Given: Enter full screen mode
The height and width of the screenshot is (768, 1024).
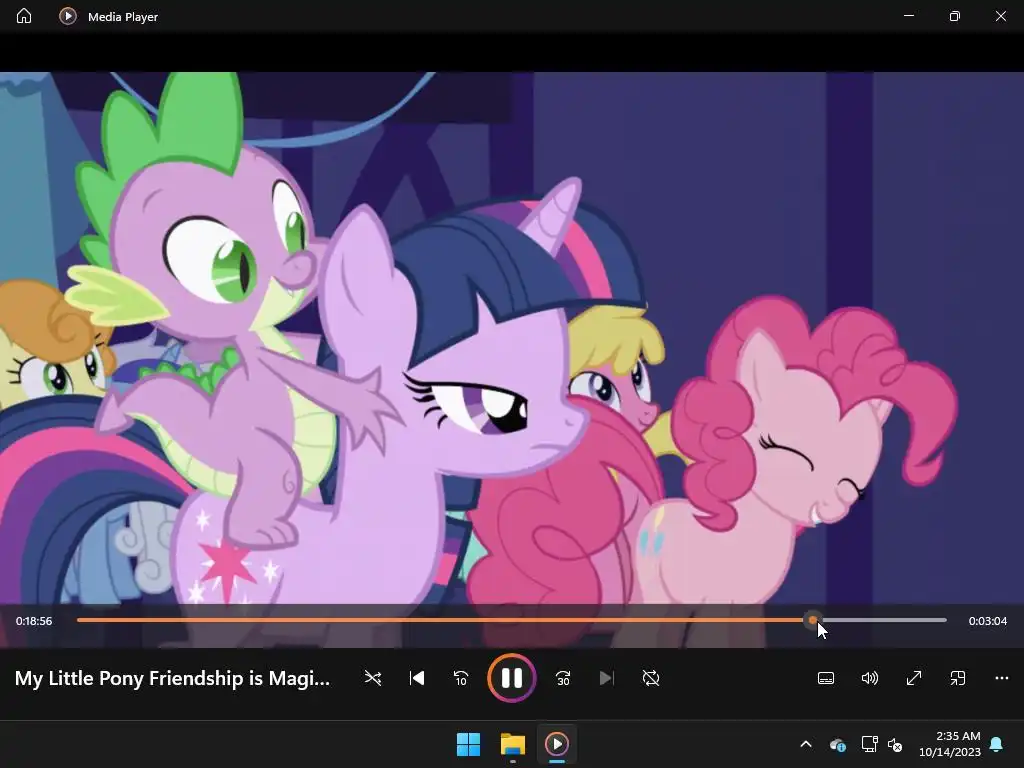Looking at the screenshot, I should coord(914,678).
